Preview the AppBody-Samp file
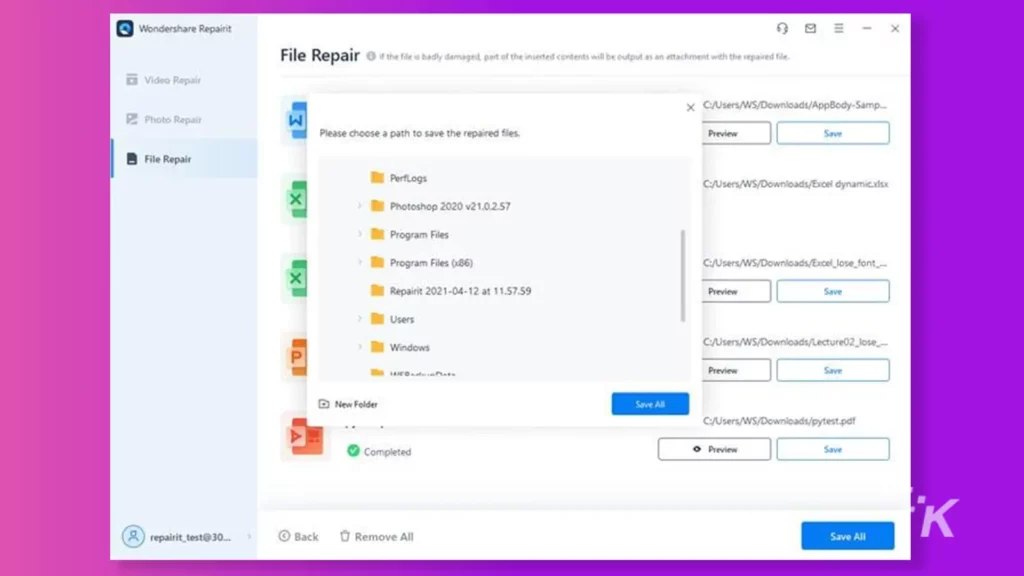1024x576 pixels. (736, 133)
